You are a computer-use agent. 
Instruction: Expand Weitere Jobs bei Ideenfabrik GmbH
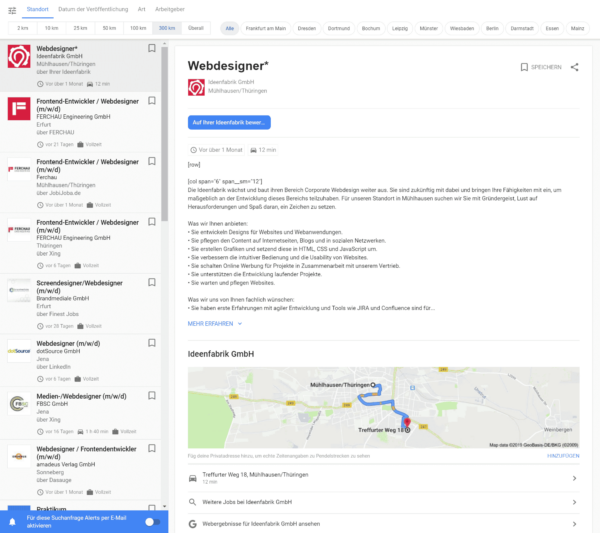(381, 501)
